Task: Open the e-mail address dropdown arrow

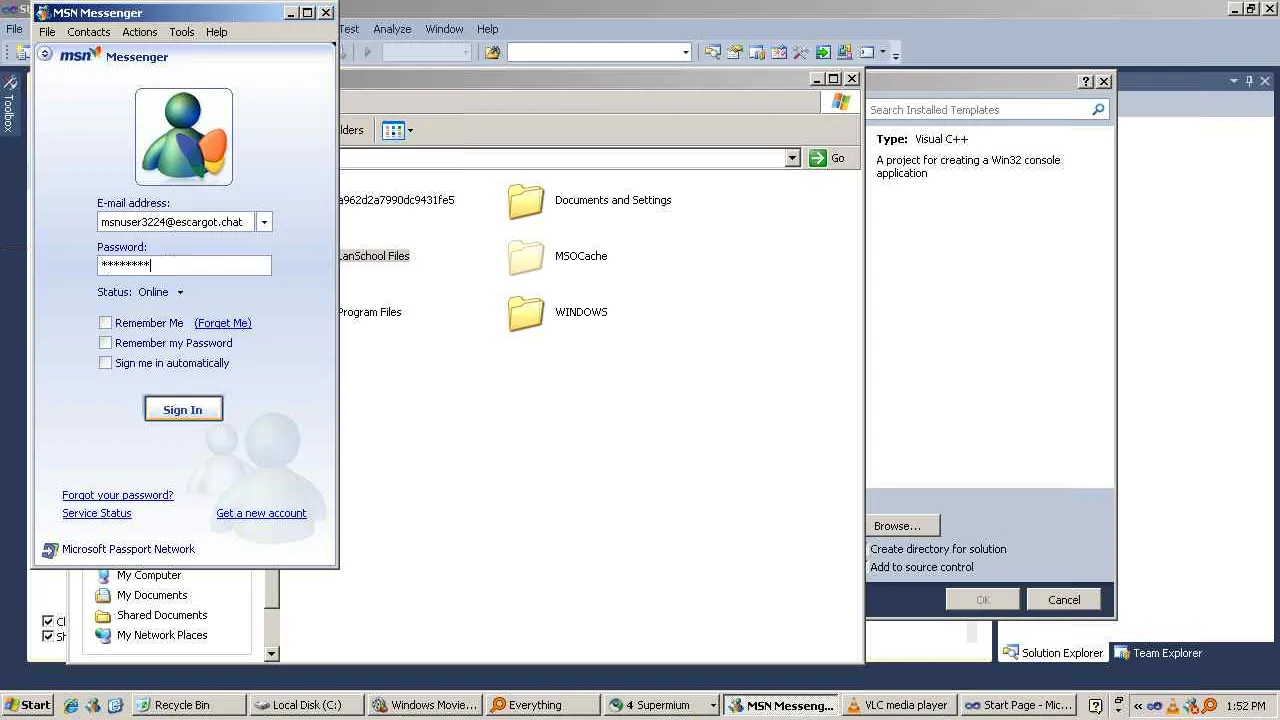Action: tap(264, 222)
